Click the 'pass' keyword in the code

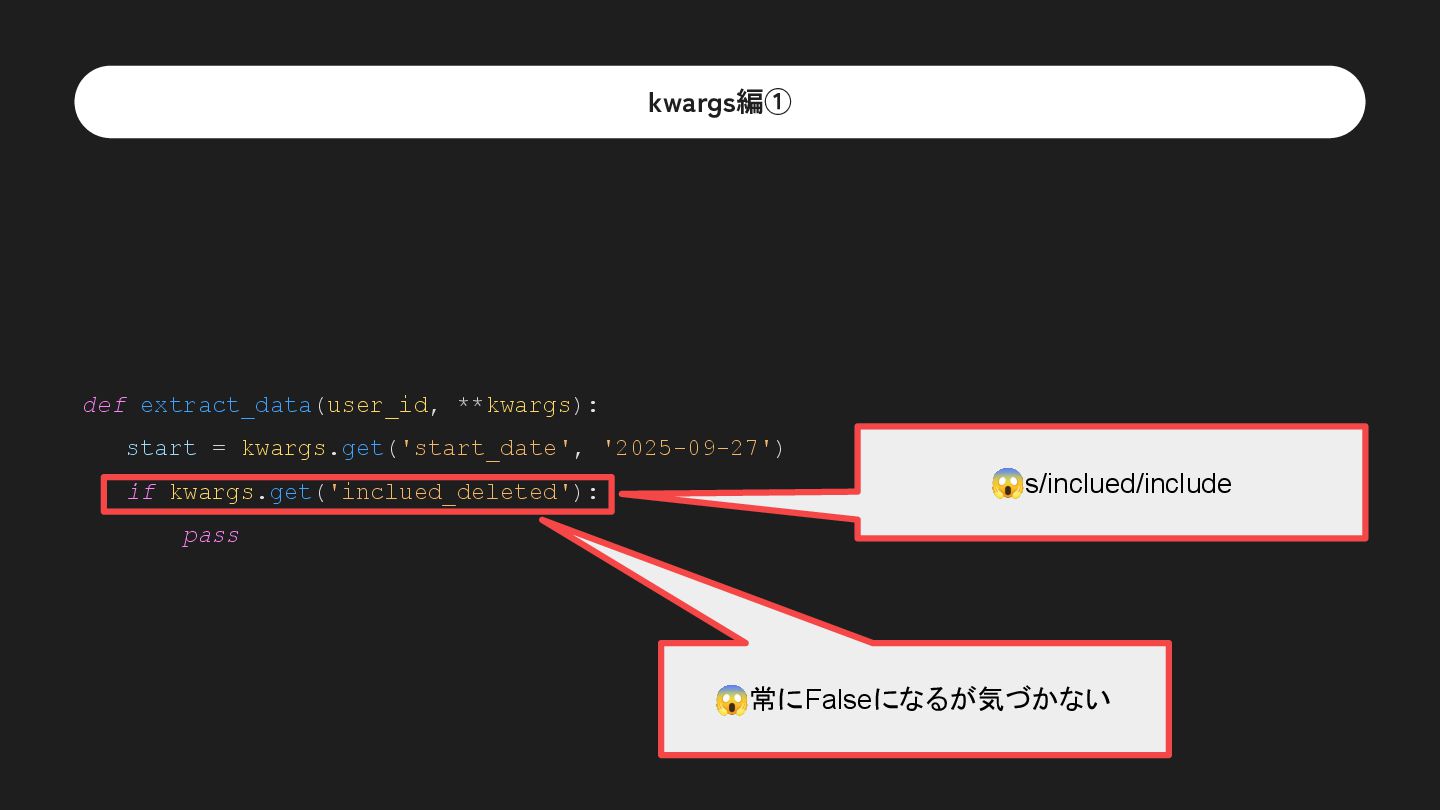coord(211,535)
